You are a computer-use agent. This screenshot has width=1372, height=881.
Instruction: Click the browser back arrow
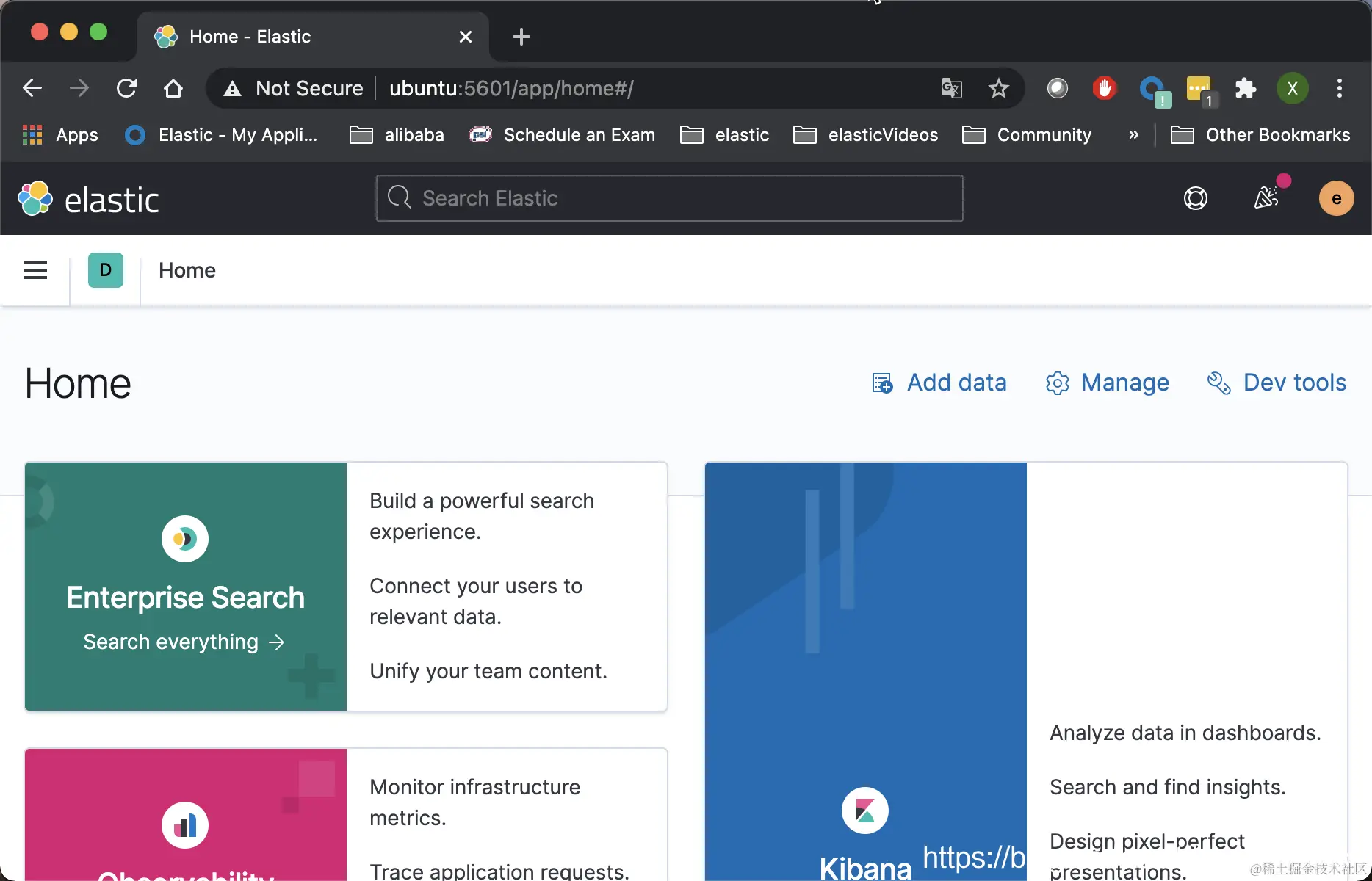(x=32, y=89)
